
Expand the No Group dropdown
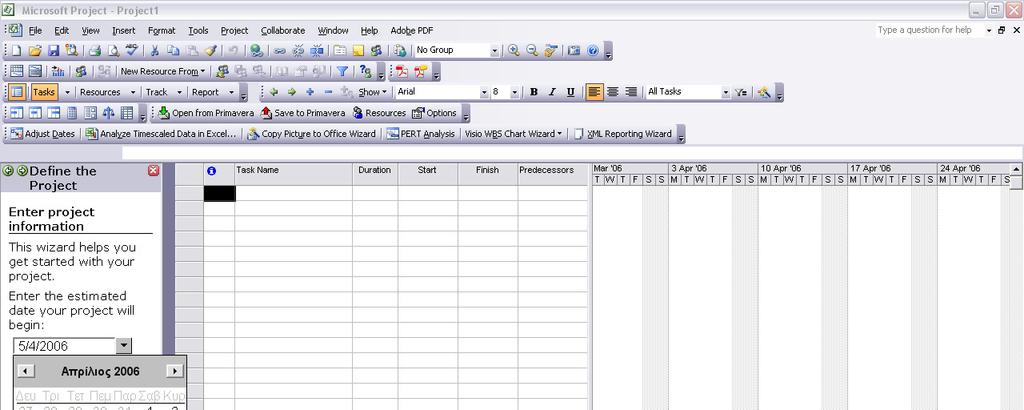(x=494, y=50)
